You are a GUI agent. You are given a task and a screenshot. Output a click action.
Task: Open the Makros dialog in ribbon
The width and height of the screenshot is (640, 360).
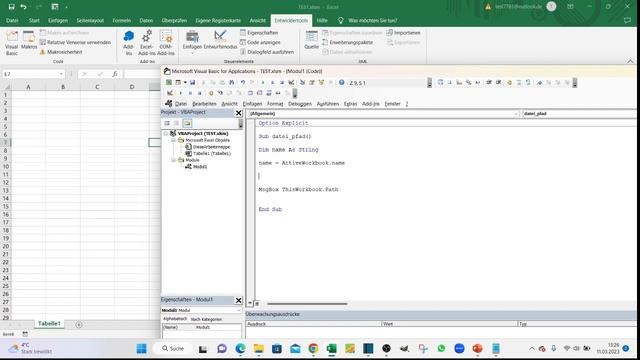coord(29,41)
